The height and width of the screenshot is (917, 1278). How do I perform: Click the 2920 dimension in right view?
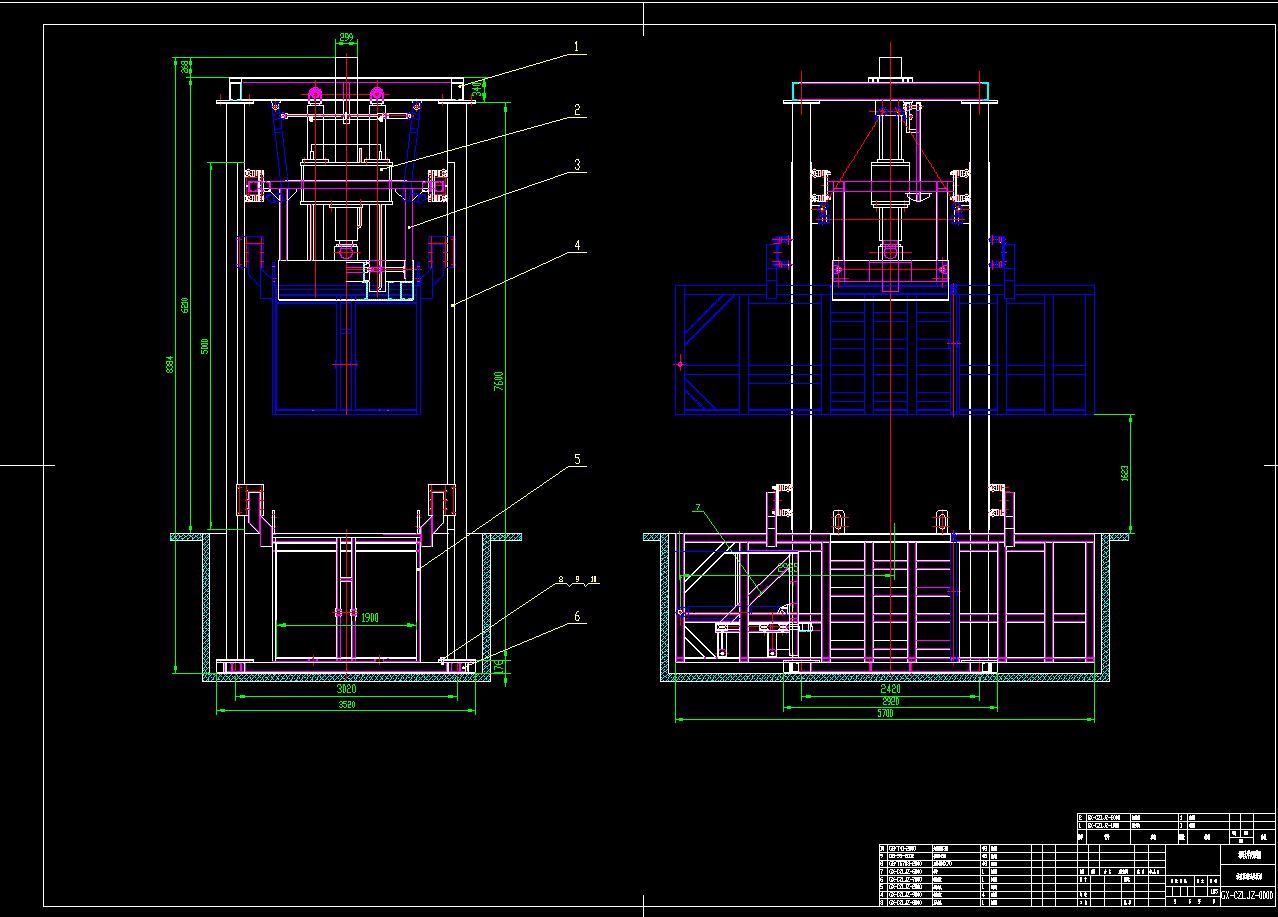(889, 701)
